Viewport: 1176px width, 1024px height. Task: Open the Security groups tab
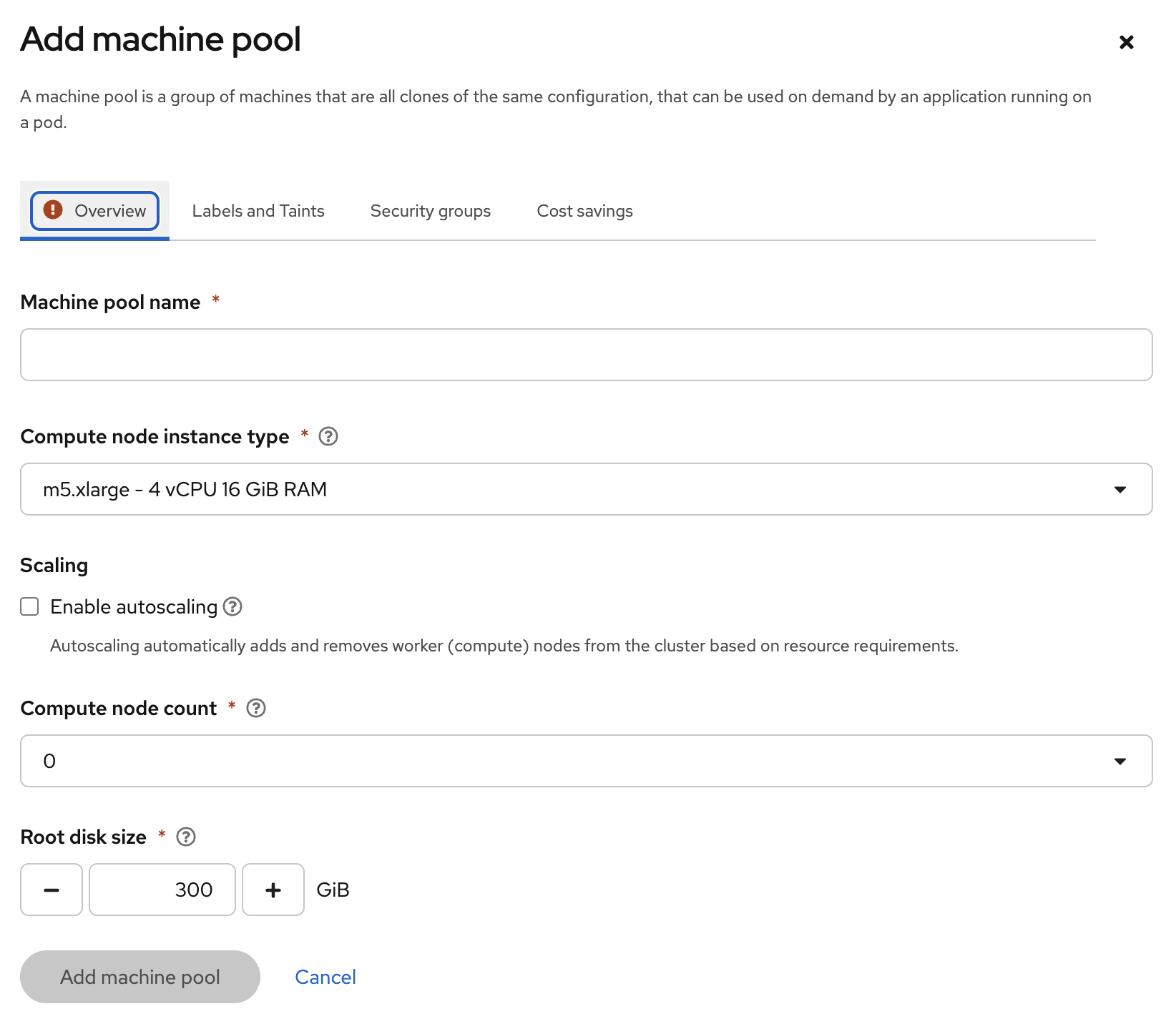tap(431, 211)
